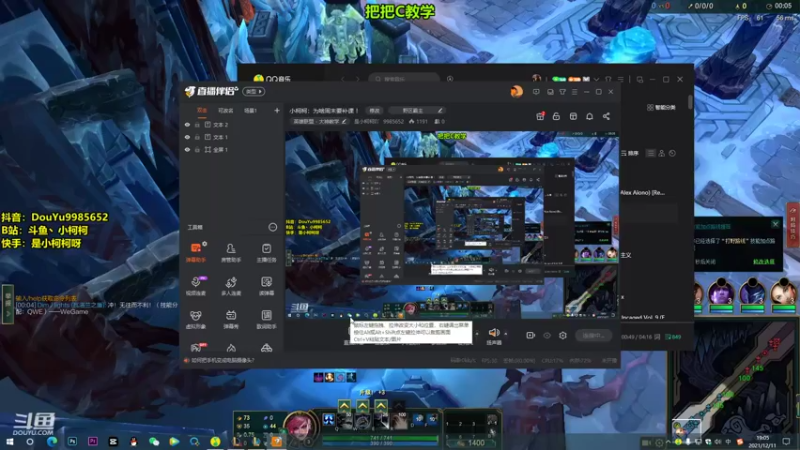This screenshot has height=450, width=800.
Task: Click the streamer avatar in title bar
Action: (x=516, y=92)
